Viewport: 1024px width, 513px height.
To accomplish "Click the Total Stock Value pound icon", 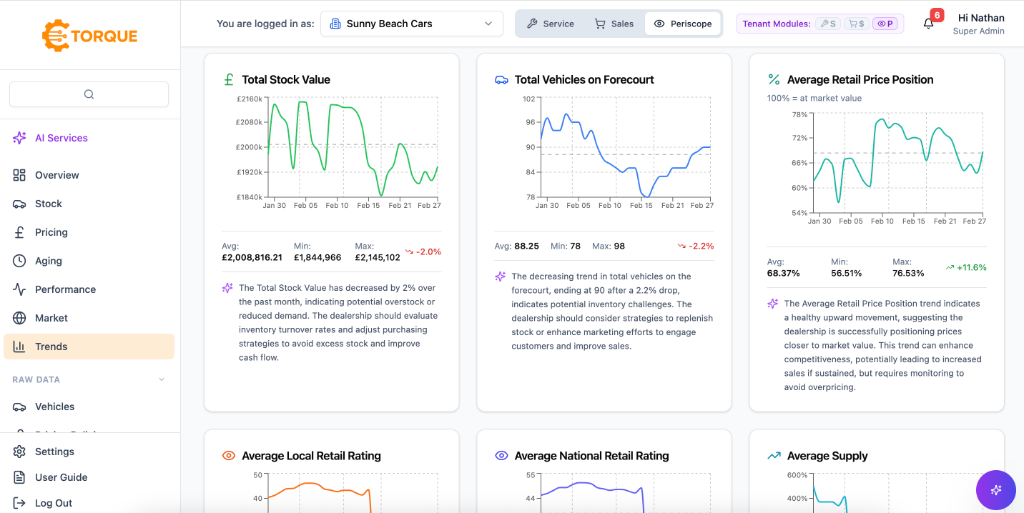I will [x=228, y=80].
